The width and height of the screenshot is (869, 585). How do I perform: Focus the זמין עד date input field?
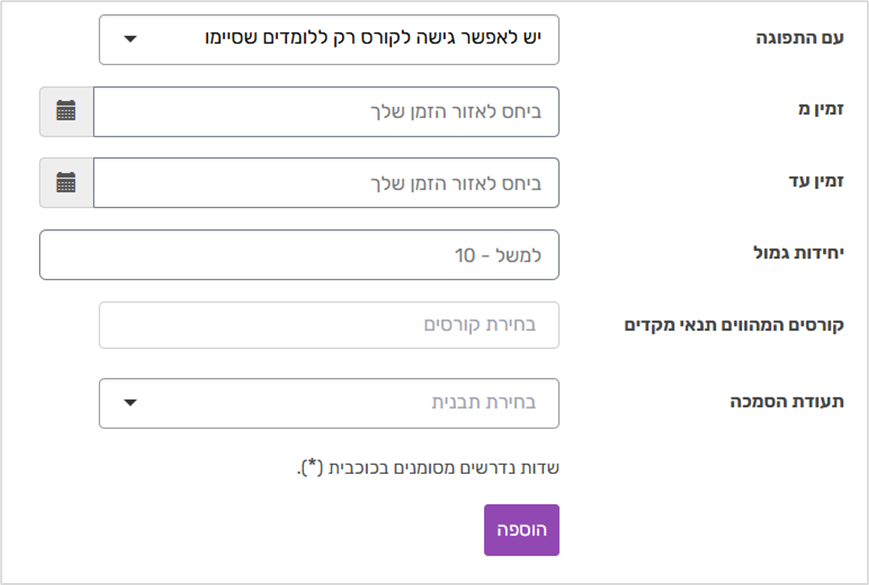pos(326,183)
